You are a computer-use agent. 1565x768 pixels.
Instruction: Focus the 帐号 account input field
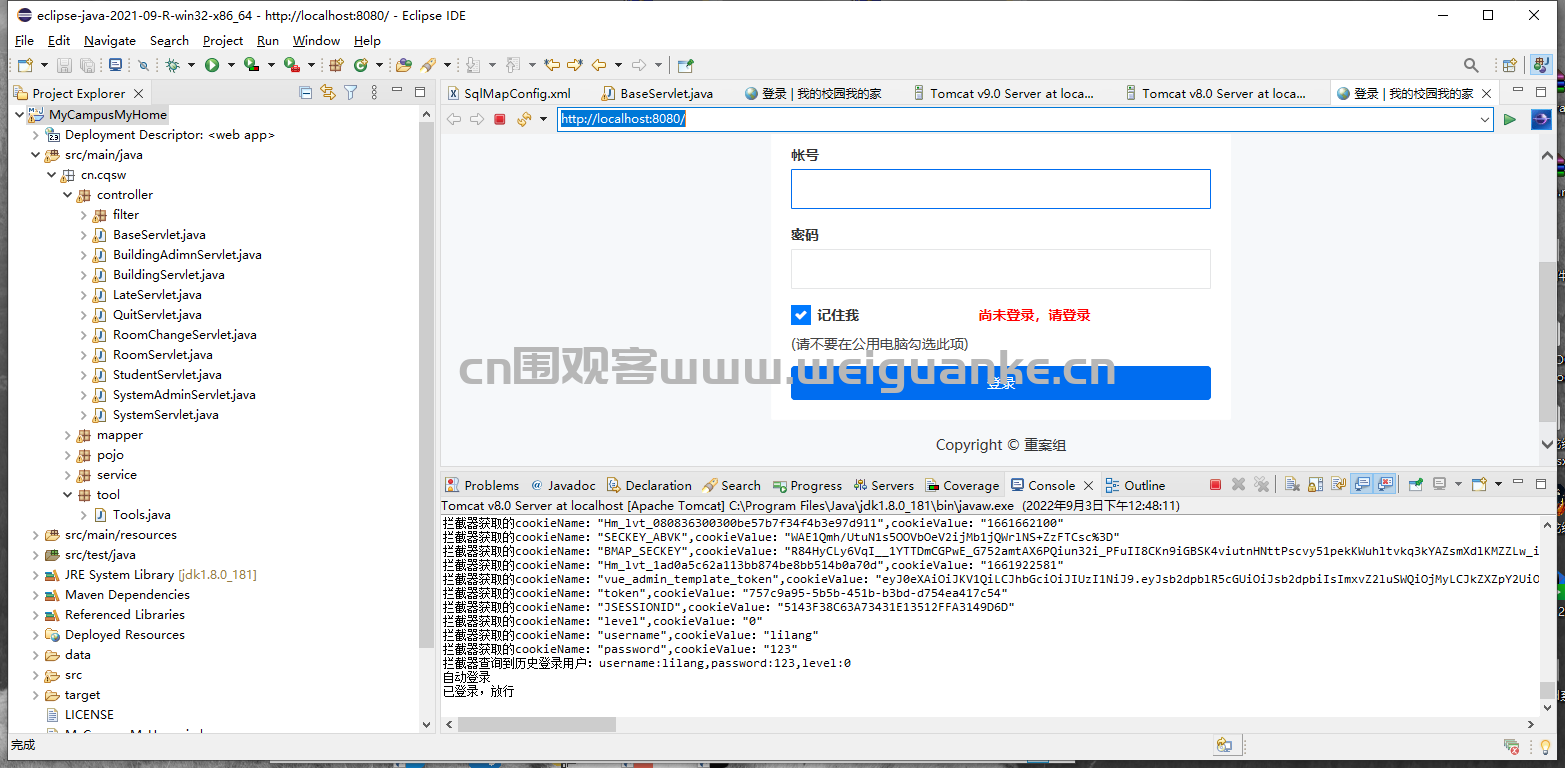tap(1001, 189)
